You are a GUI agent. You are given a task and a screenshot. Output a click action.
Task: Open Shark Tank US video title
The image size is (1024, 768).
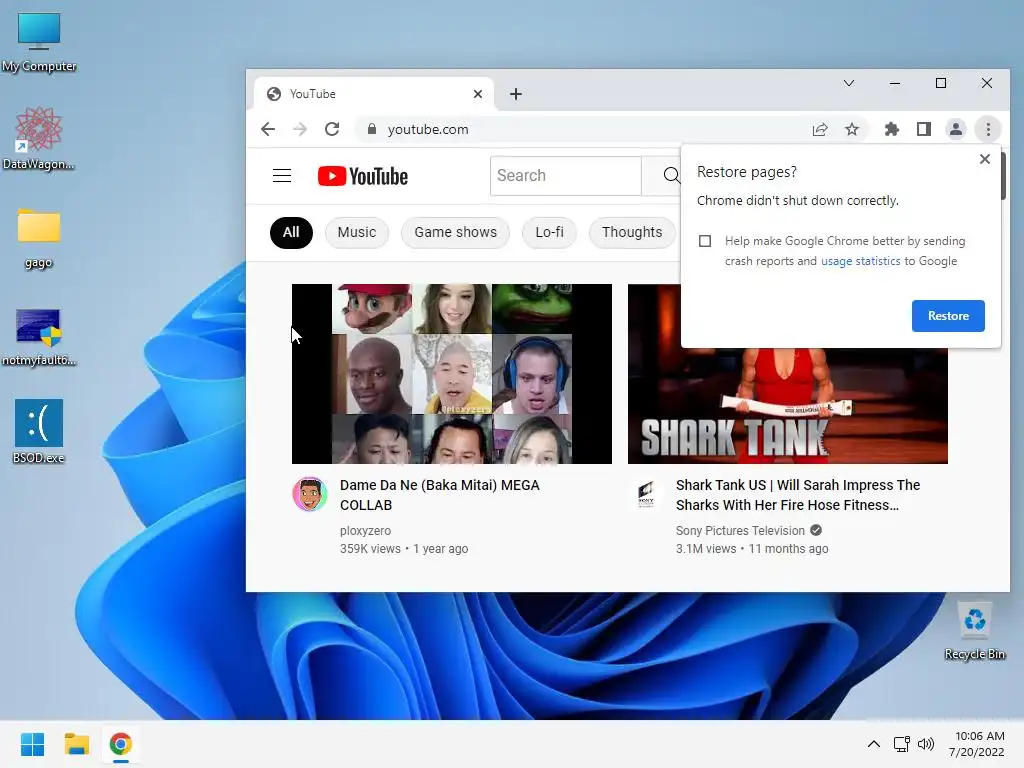point(798,495)
